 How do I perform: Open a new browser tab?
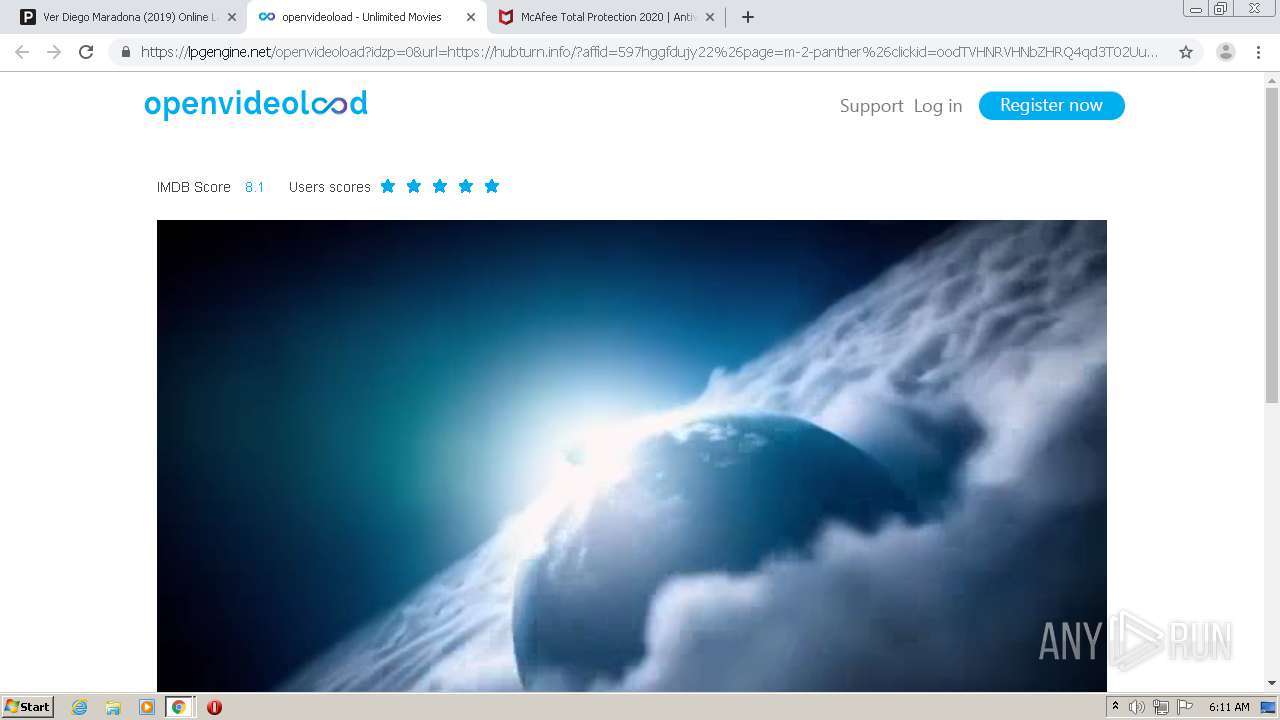tap(748, 17)
